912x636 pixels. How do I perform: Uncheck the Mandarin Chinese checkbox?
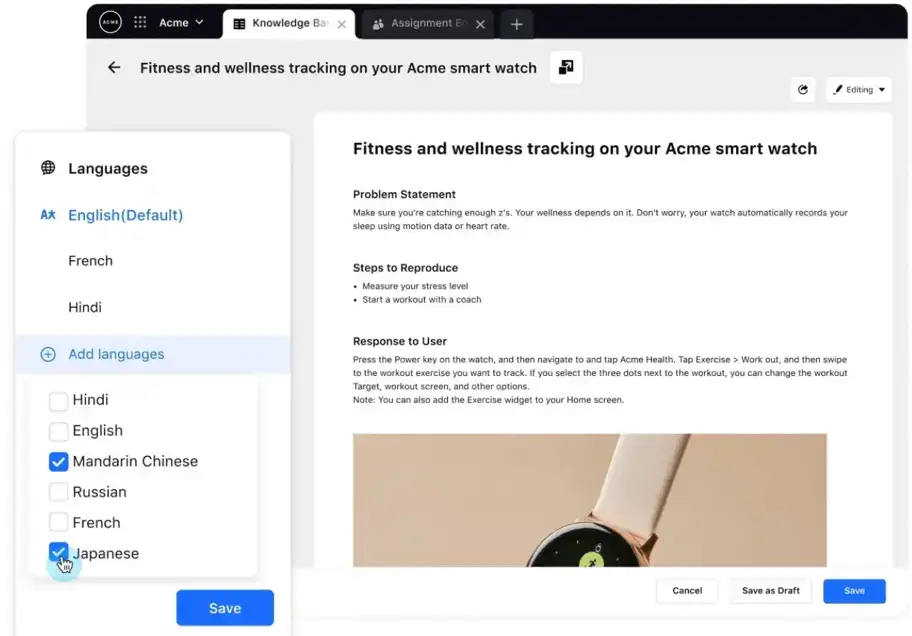click(58, 461)
